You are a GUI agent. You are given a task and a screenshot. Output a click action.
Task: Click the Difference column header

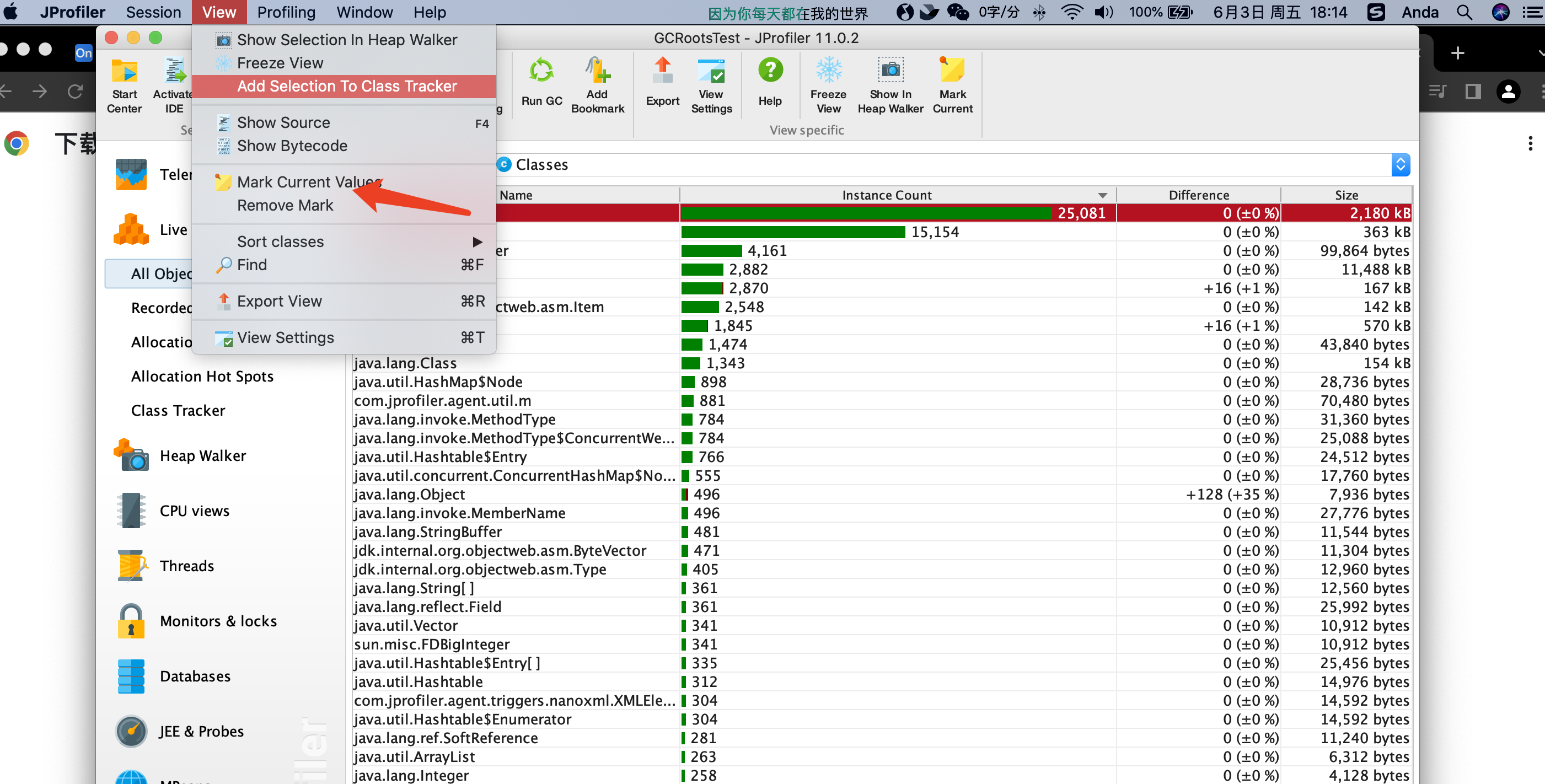pyautogui.click(x=1198, y=196)
